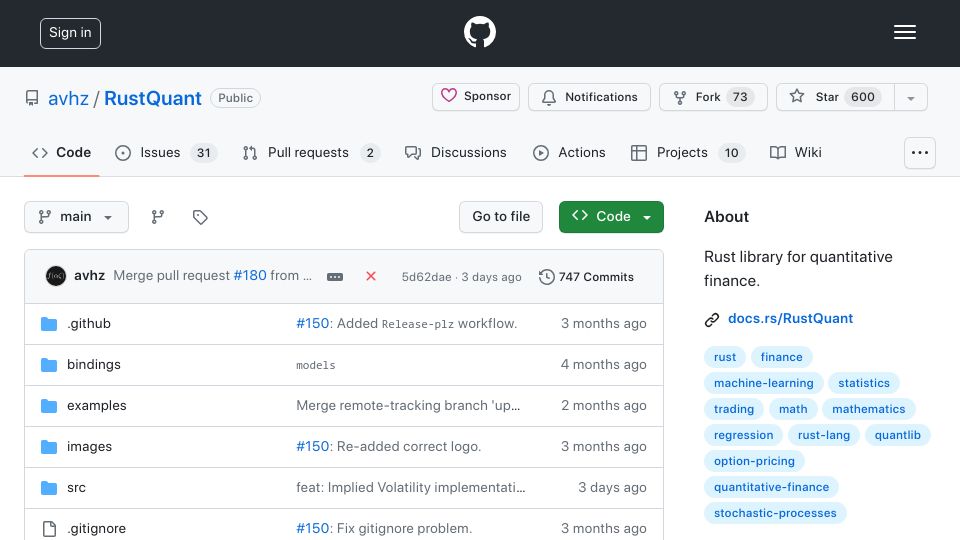Click the Go to file button
The width and height of the screenshot is (960, 540).
(x=501, y=217)
